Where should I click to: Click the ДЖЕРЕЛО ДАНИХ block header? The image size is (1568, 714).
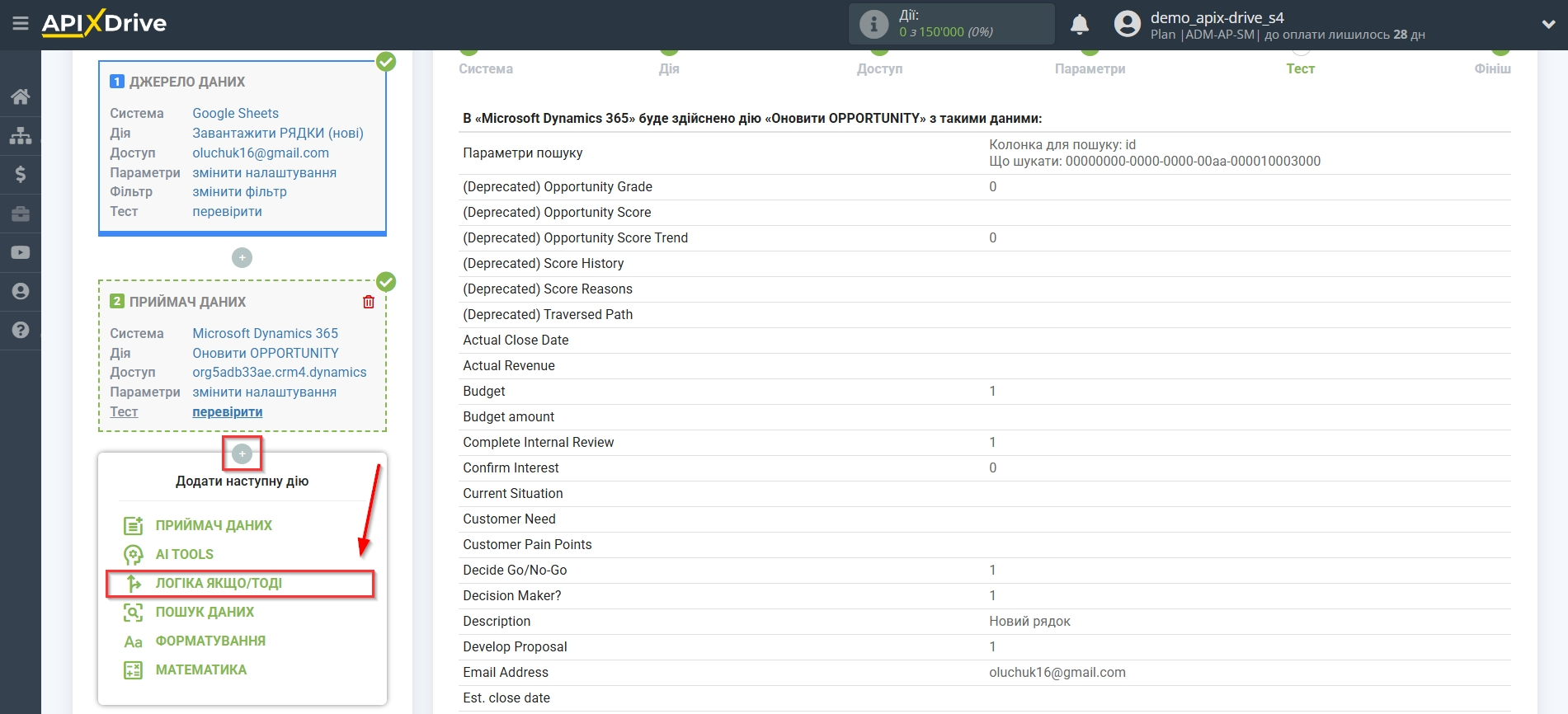coord(187,82)
